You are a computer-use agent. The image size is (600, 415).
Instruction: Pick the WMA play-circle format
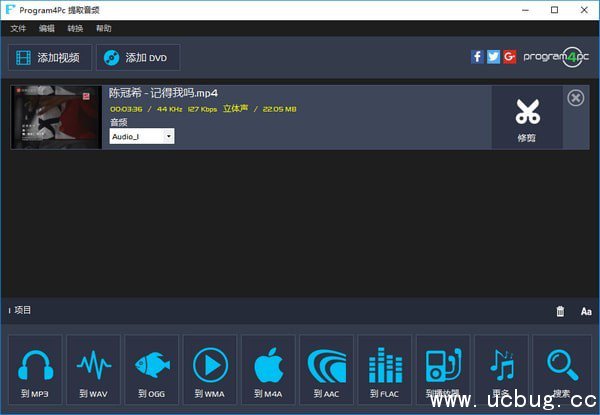click(x=210, y=370)
